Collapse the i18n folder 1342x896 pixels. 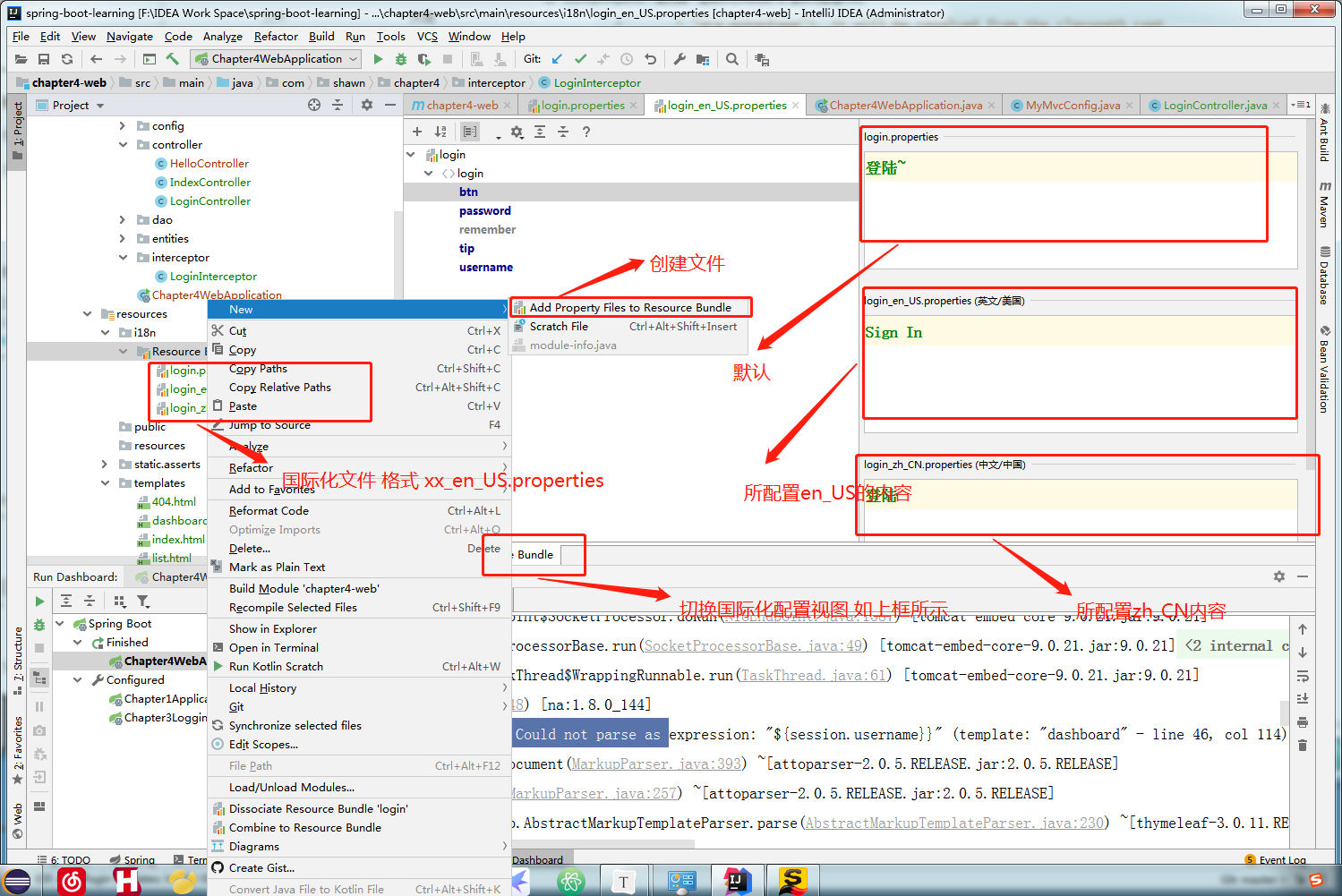(x=105, y=332)
